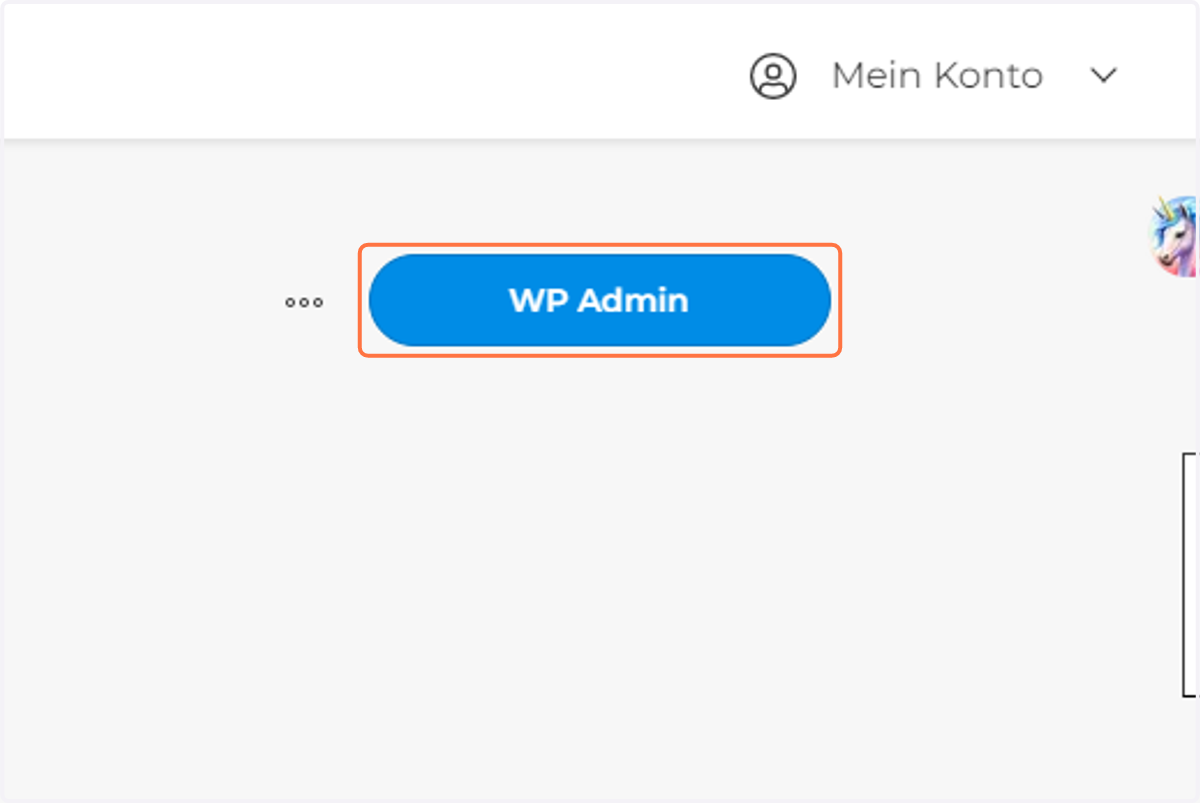1200x803 pixels.
Task: Open the Mein Konto menu
Action: point(937,76)
